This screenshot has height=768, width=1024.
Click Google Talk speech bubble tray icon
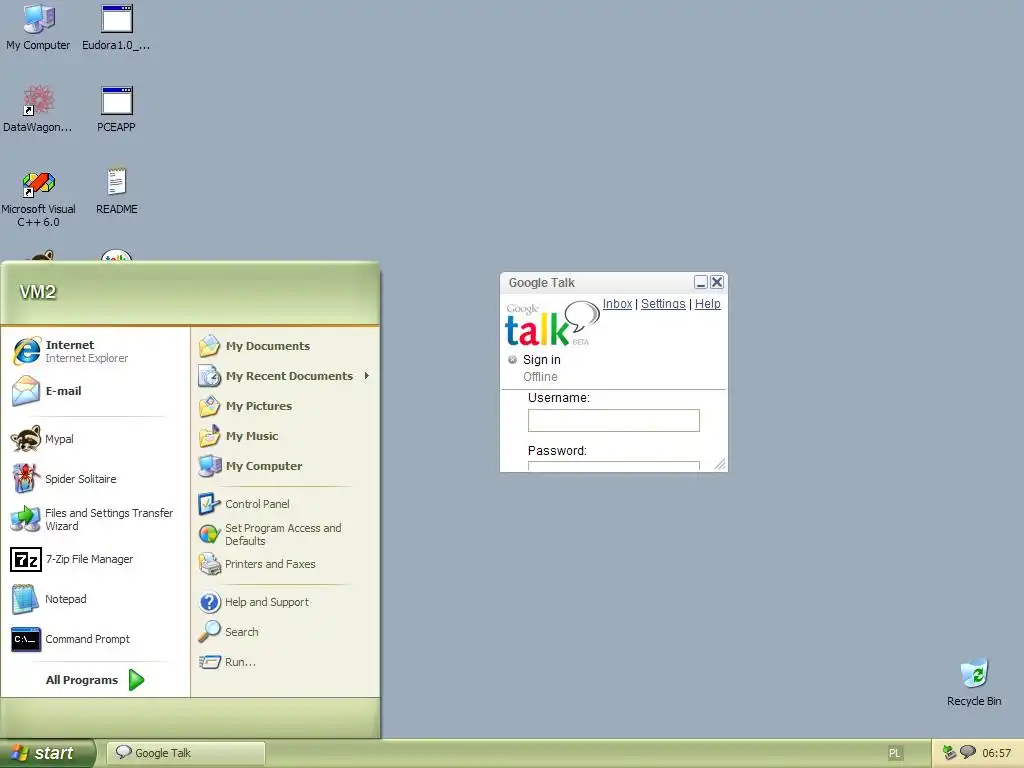pyautogui.click(x=967, y=752)
